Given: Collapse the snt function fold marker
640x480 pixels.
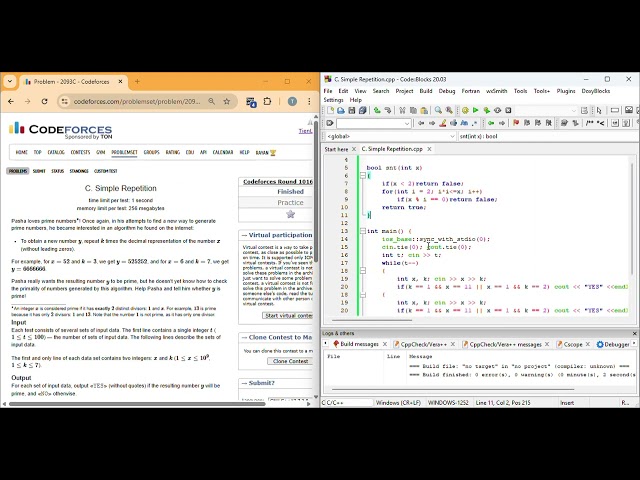Looking at the screenshot, I should point(362,176).
